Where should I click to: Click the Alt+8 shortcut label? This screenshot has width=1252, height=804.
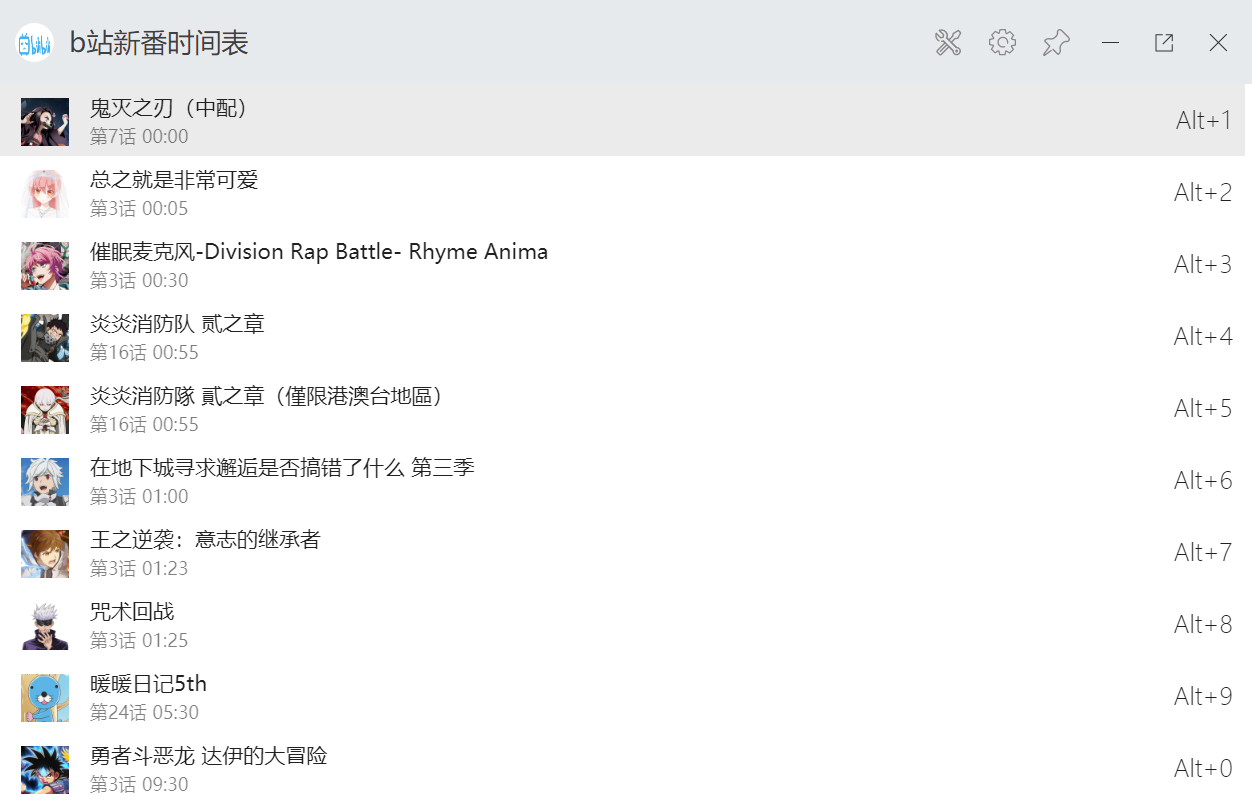[1203, 625]
